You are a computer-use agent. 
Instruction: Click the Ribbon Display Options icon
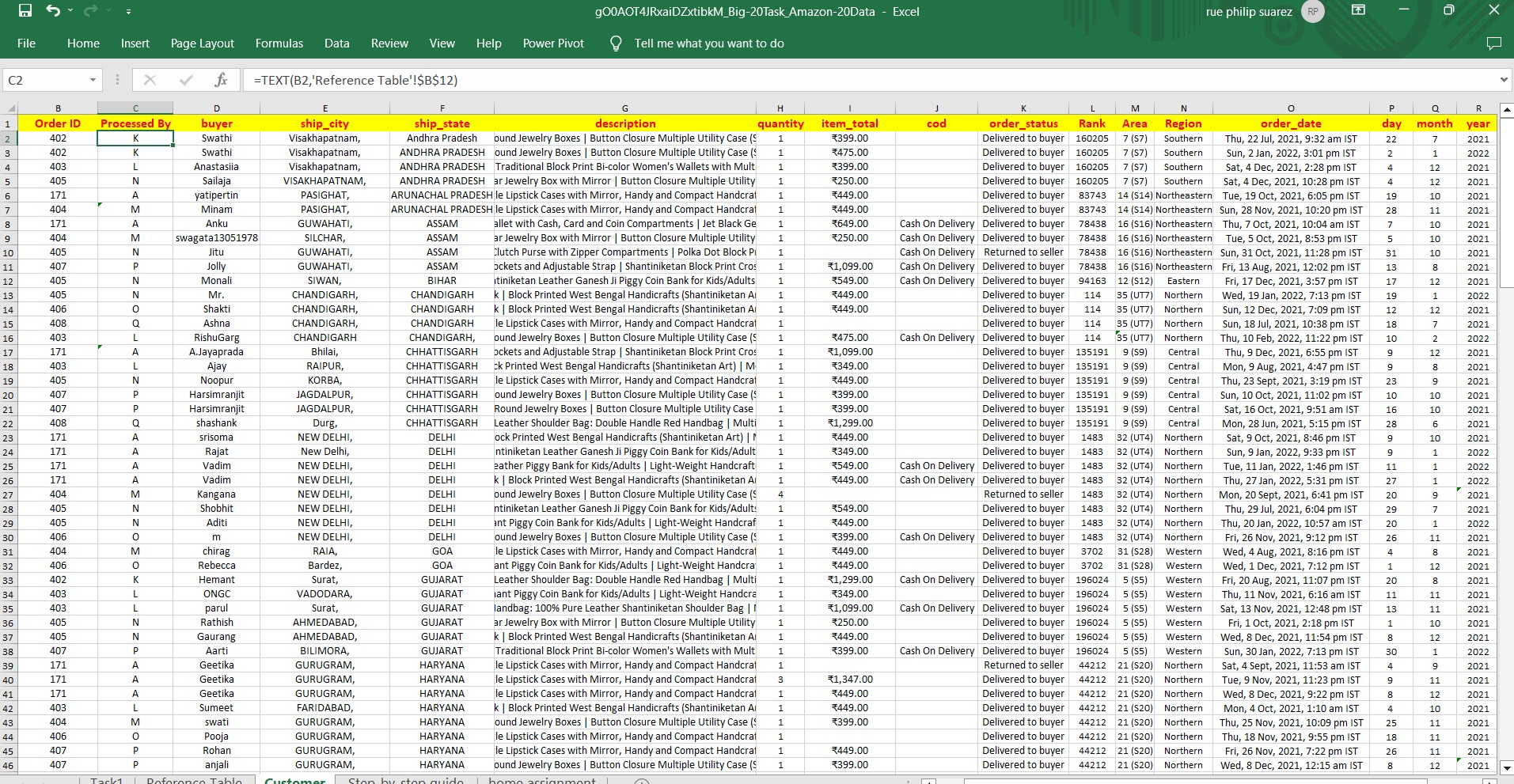coord(1358,11)
